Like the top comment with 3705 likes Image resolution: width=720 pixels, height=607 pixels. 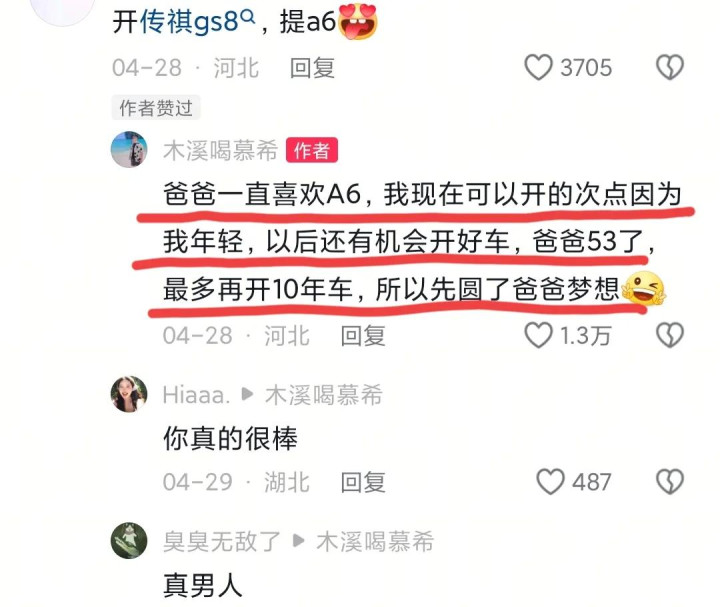pyautogui.click(x=538, y=67)
